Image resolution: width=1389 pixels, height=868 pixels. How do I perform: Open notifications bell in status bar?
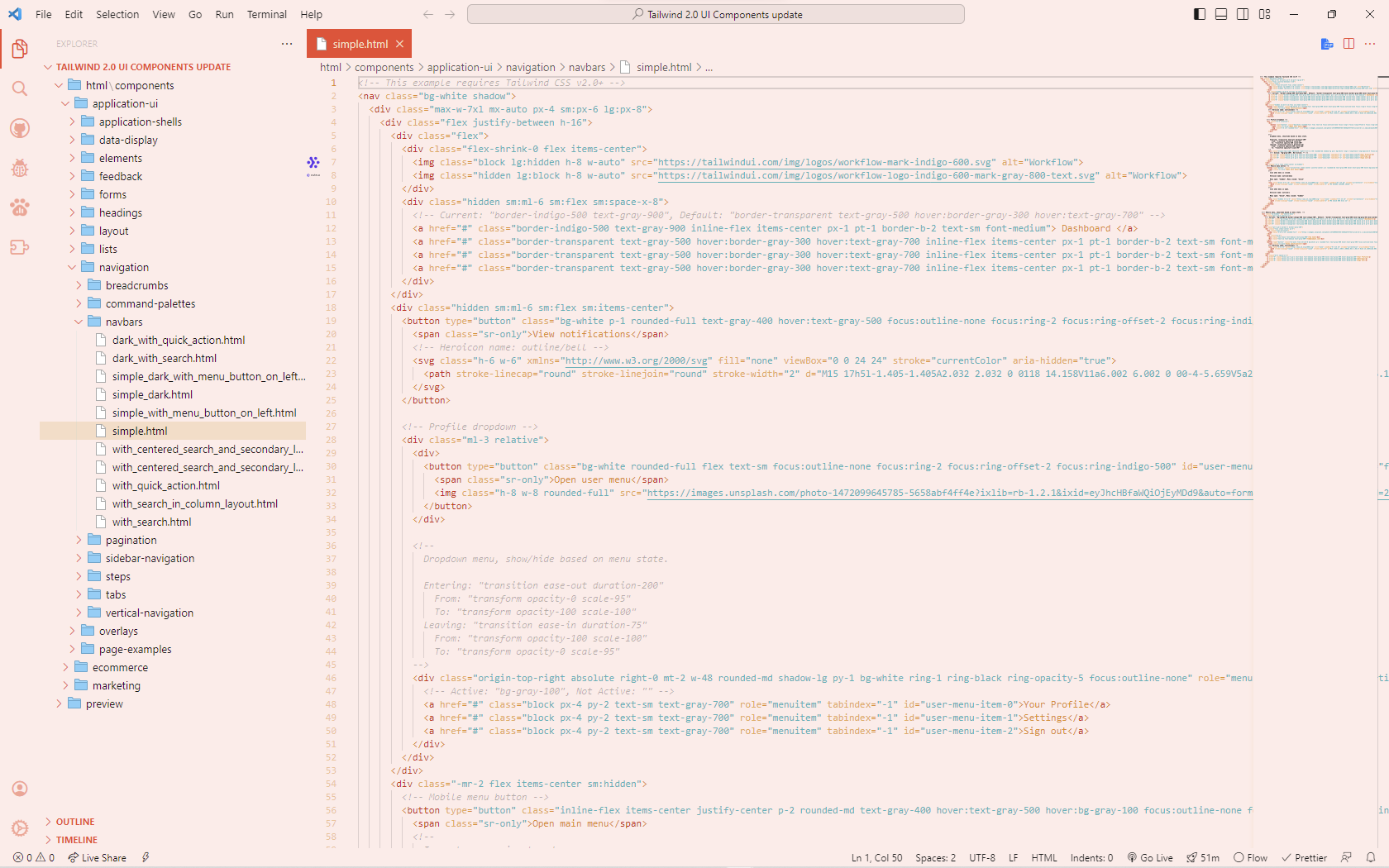[1370, 857]
